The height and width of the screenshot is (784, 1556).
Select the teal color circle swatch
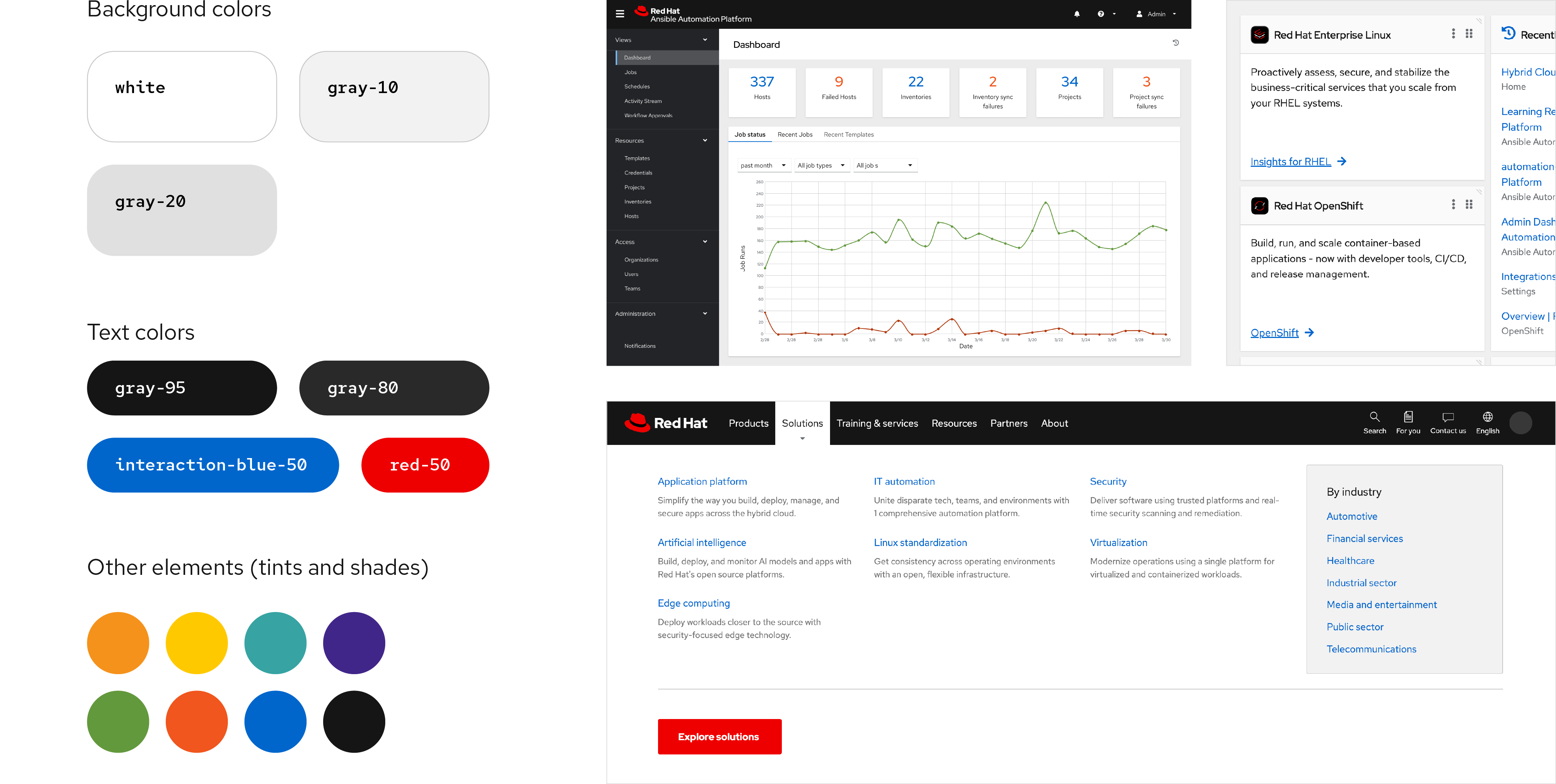pyautogui.click(x=275, y=643)
